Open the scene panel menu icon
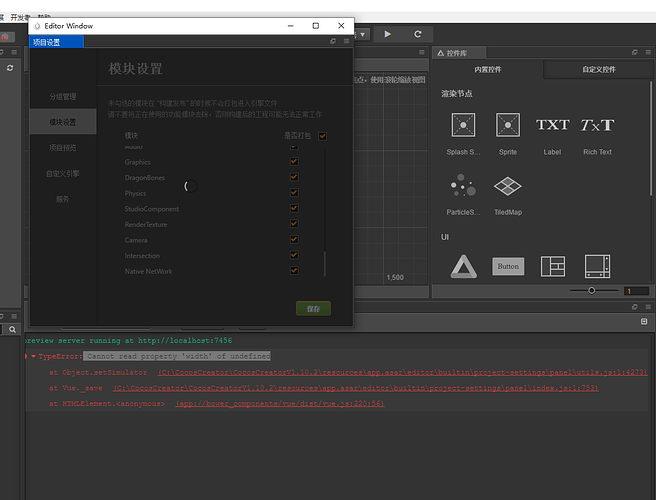656x500 pixels. coord(422,52)
